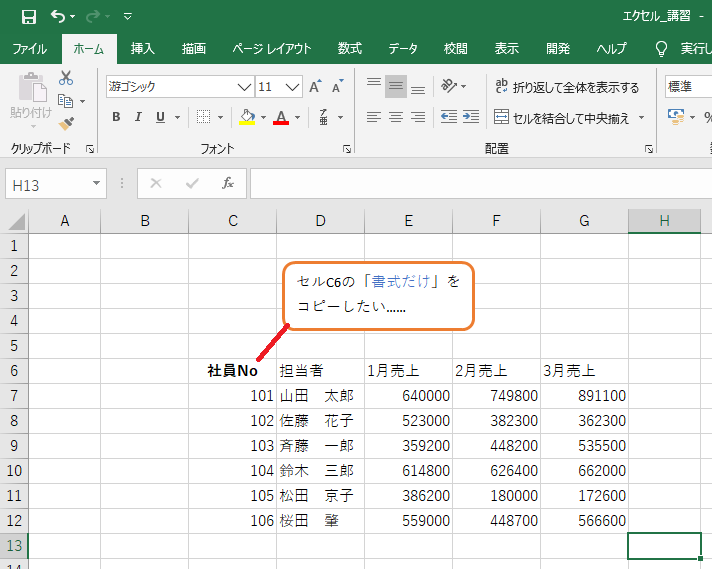Toggle Underline formatting
712x569 pixels.
pyautogui.click(x=160, y=117)
